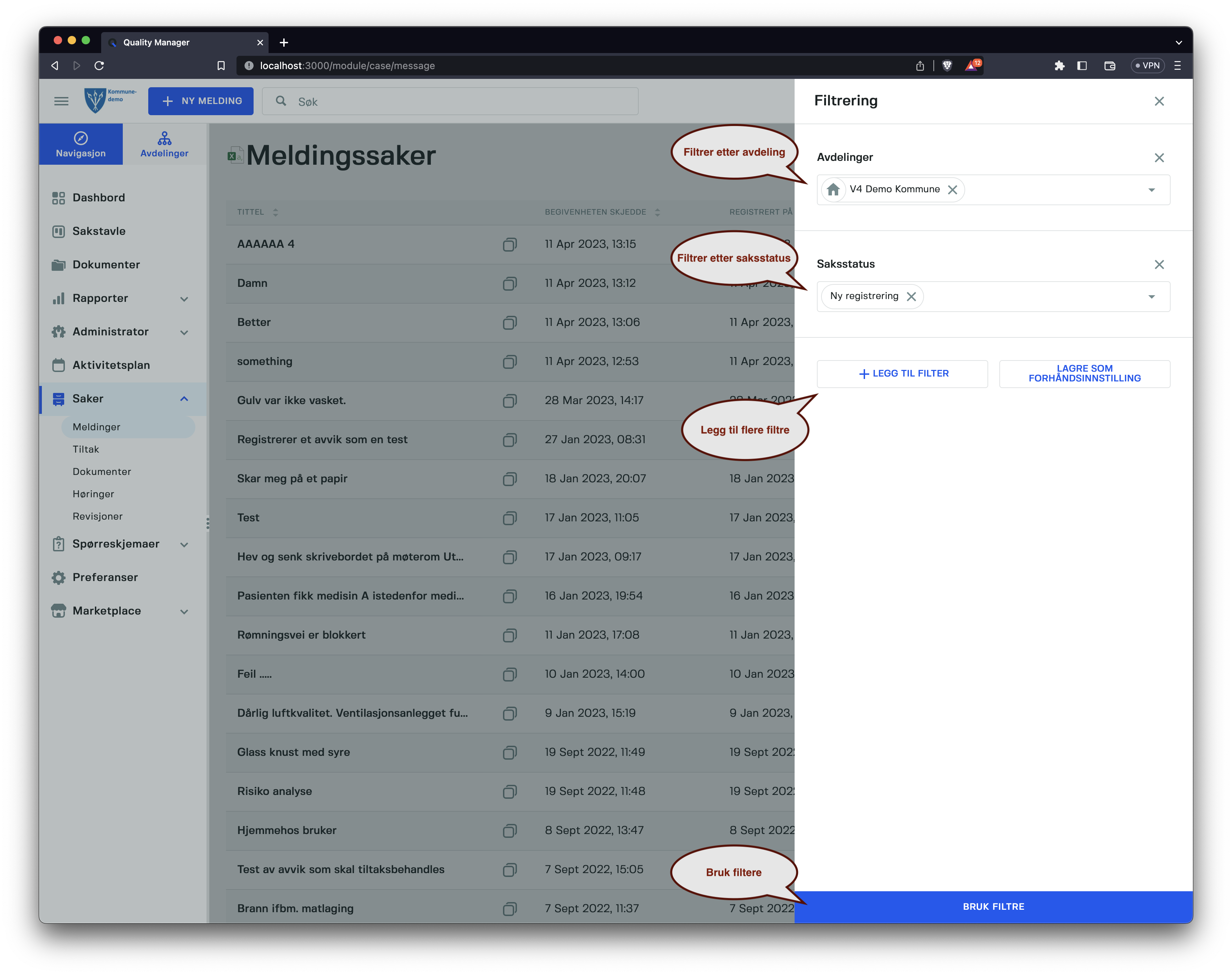Open Aktivitetsplan from sidebar
Screen dimensions: 1232x975
point(123,365)
